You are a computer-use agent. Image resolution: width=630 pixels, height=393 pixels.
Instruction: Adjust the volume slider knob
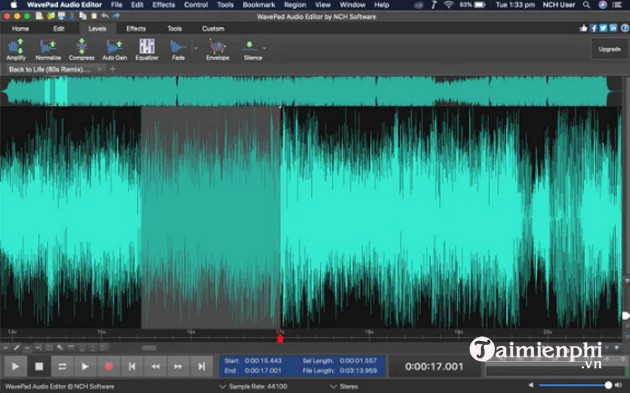608,385
